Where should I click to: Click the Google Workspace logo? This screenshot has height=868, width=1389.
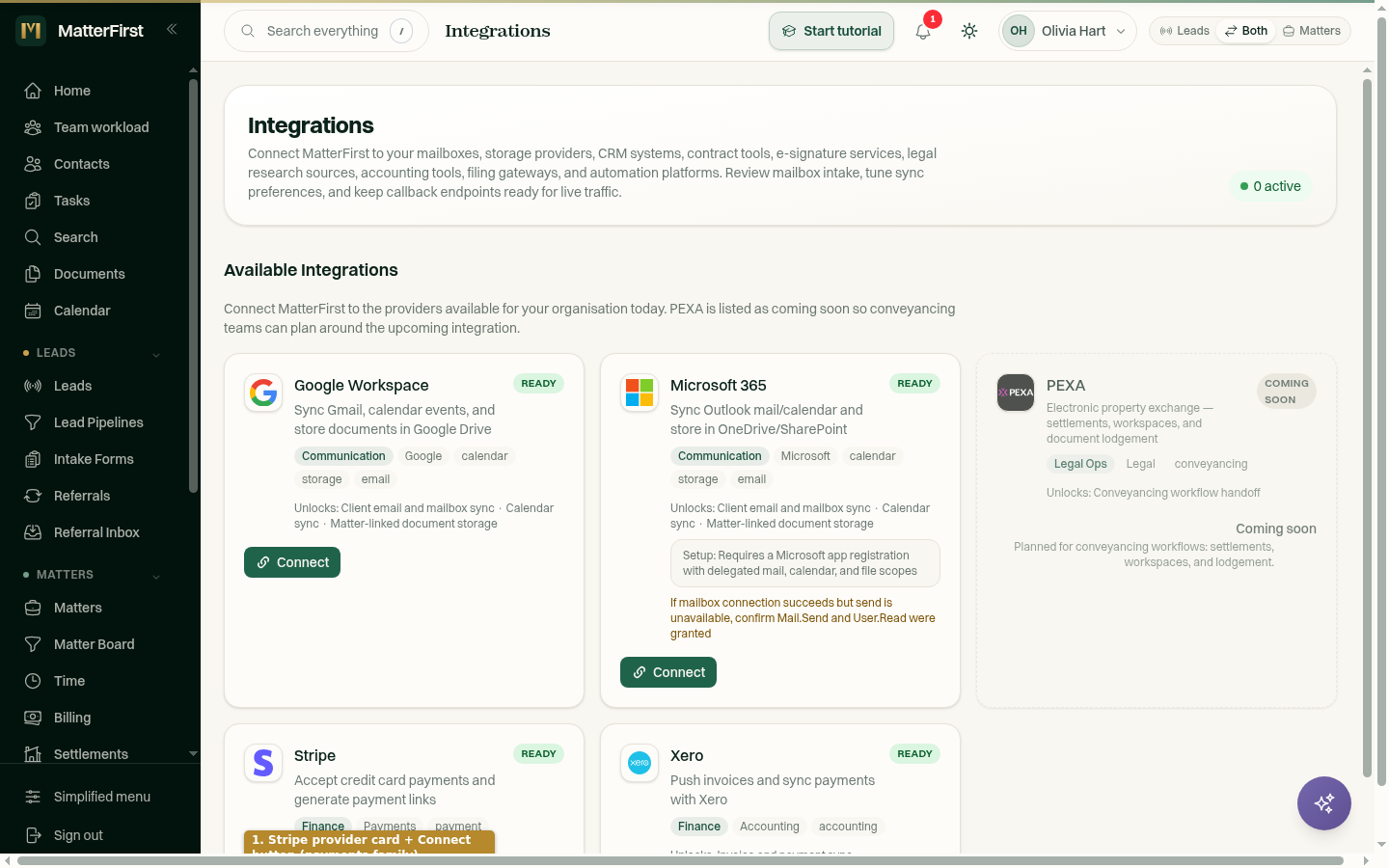[x=263, y=393]
